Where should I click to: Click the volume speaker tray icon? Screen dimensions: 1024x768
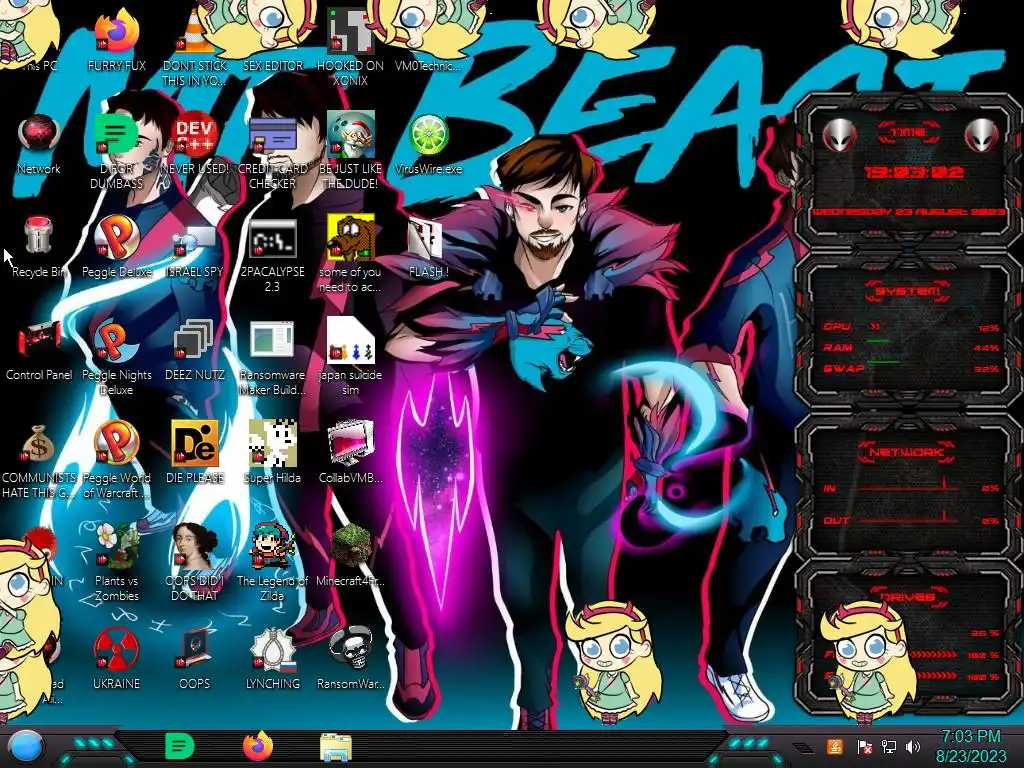coord(912,746)
